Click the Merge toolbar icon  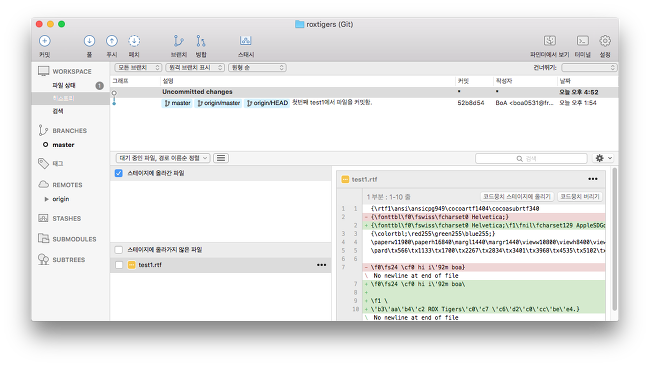201,41
